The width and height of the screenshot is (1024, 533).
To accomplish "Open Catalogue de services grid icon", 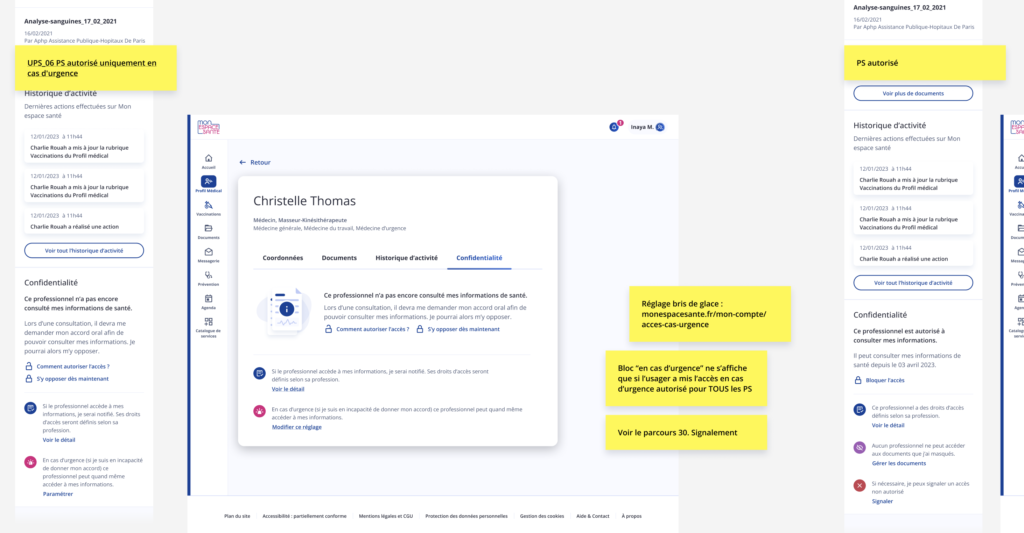I will coord(208,323).
